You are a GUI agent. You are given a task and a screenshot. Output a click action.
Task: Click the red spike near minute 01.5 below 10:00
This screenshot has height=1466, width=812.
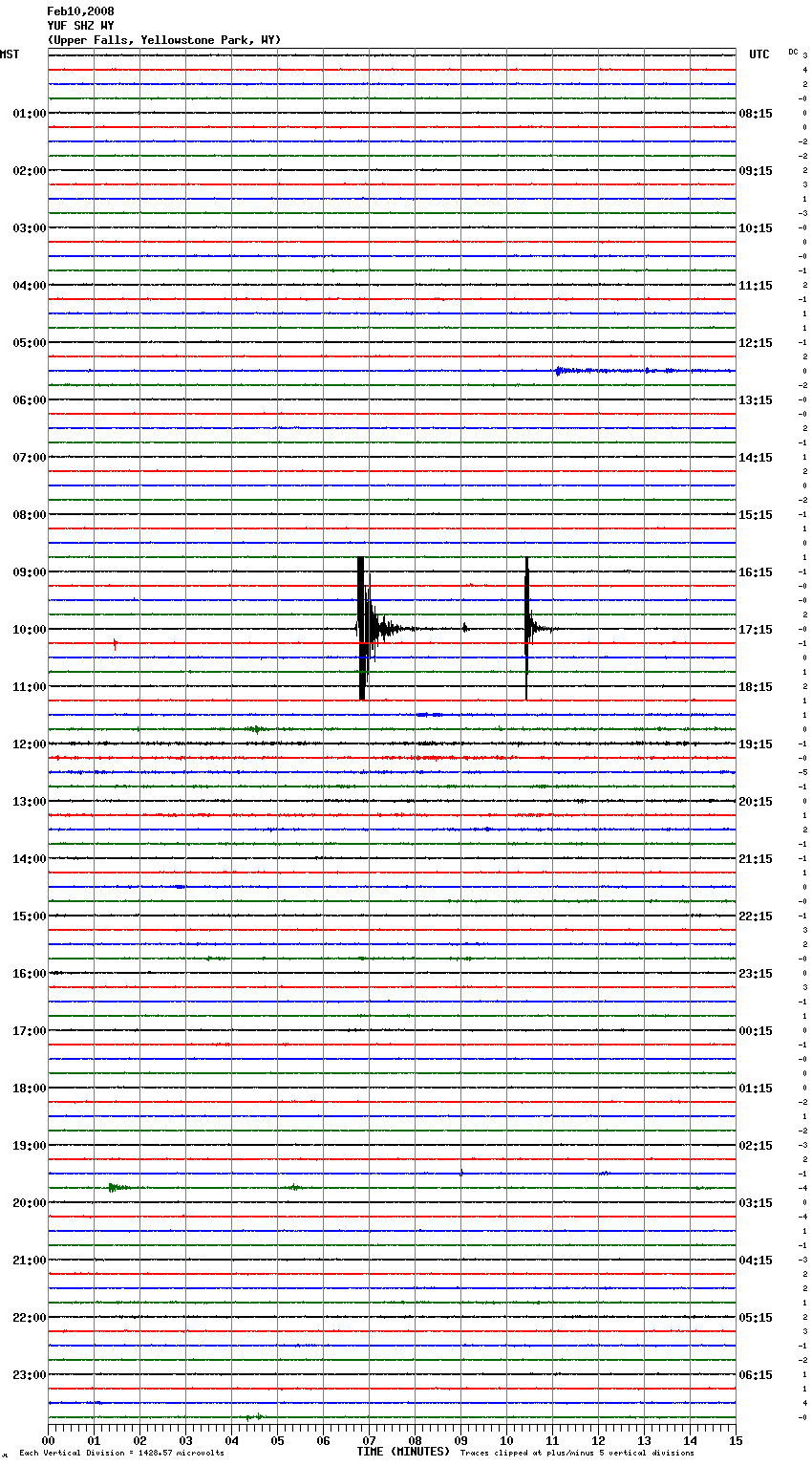[x=115, y=644]
